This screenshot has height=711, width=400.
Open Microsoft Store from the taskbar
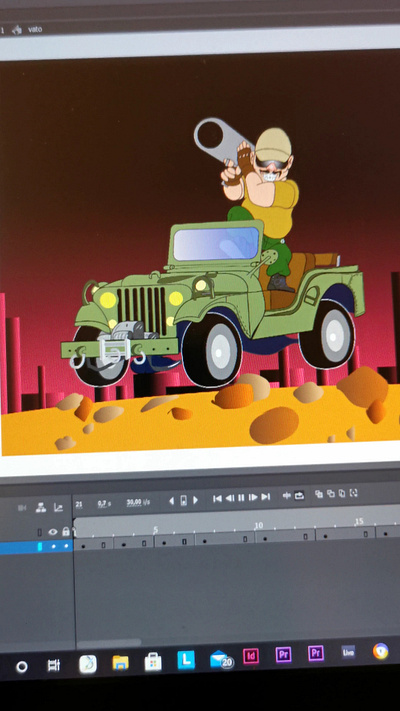tap(153, 662)
